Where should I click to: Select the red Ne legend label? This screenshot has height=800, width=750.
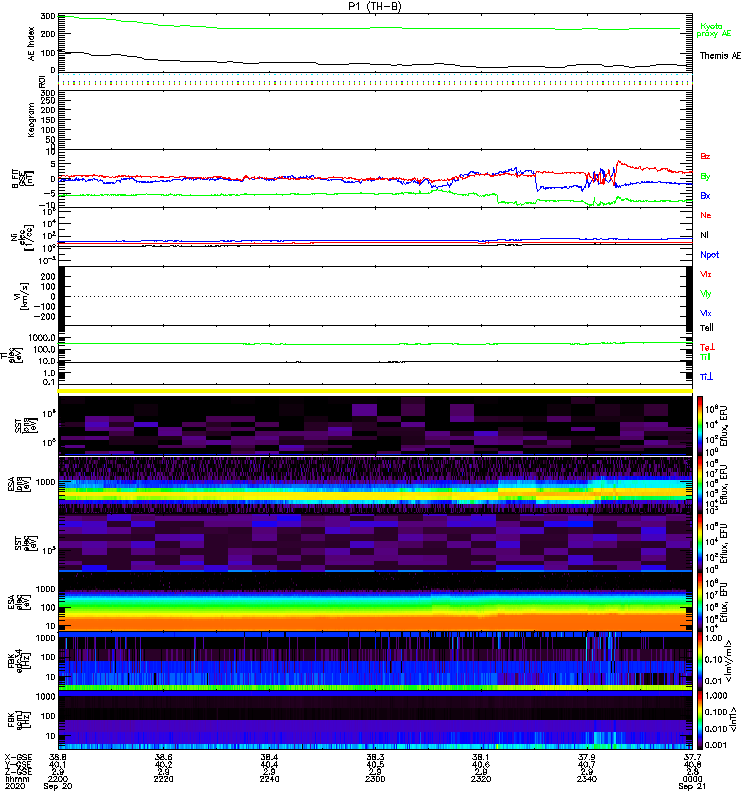point(706,215)
